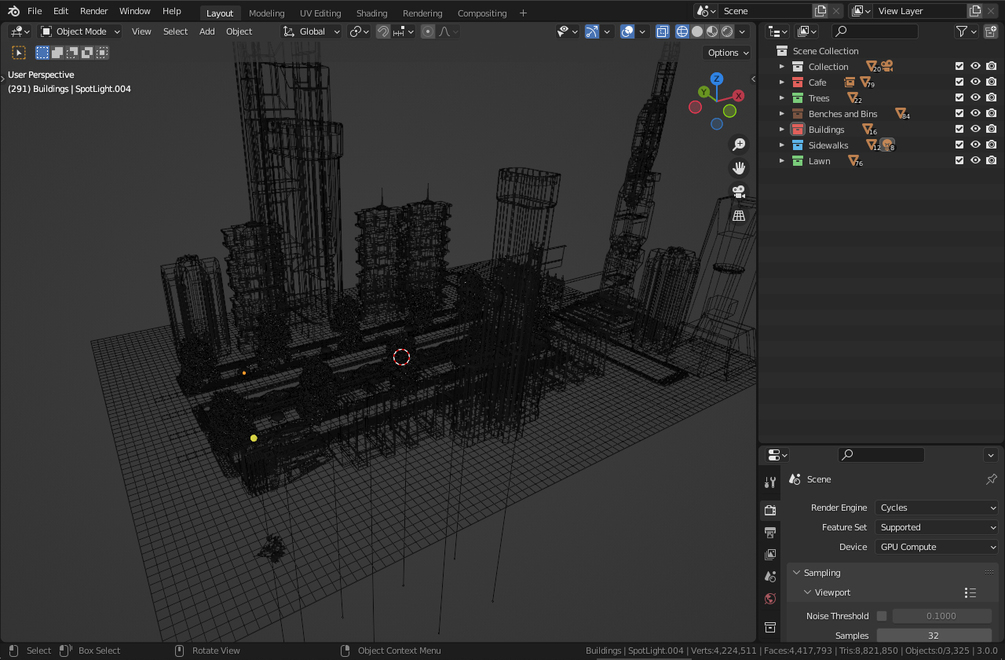The width and height of the screenshot is (1005, 660).
Task: Expand the Buildings collection in outliner
Action: pos(782,130)
